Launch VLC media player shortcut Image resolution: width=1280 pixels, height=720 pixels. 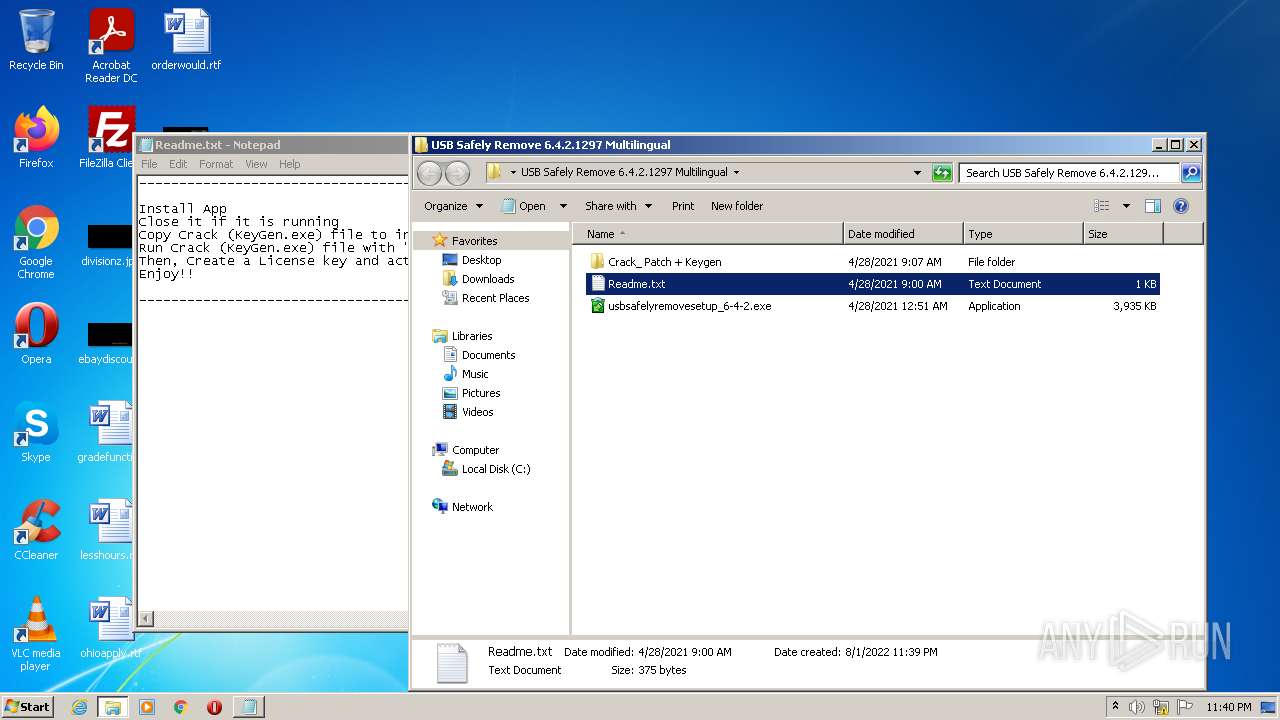[x=36, y=634]
